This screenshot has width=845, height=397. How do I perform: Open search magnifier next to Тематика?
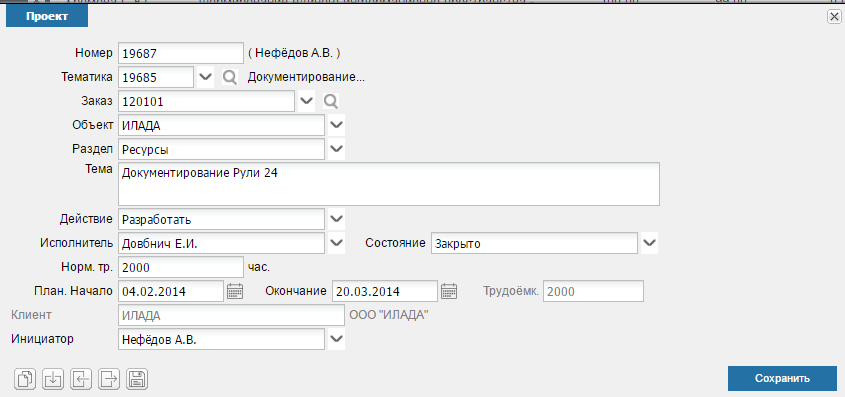(x=230, y=78)
